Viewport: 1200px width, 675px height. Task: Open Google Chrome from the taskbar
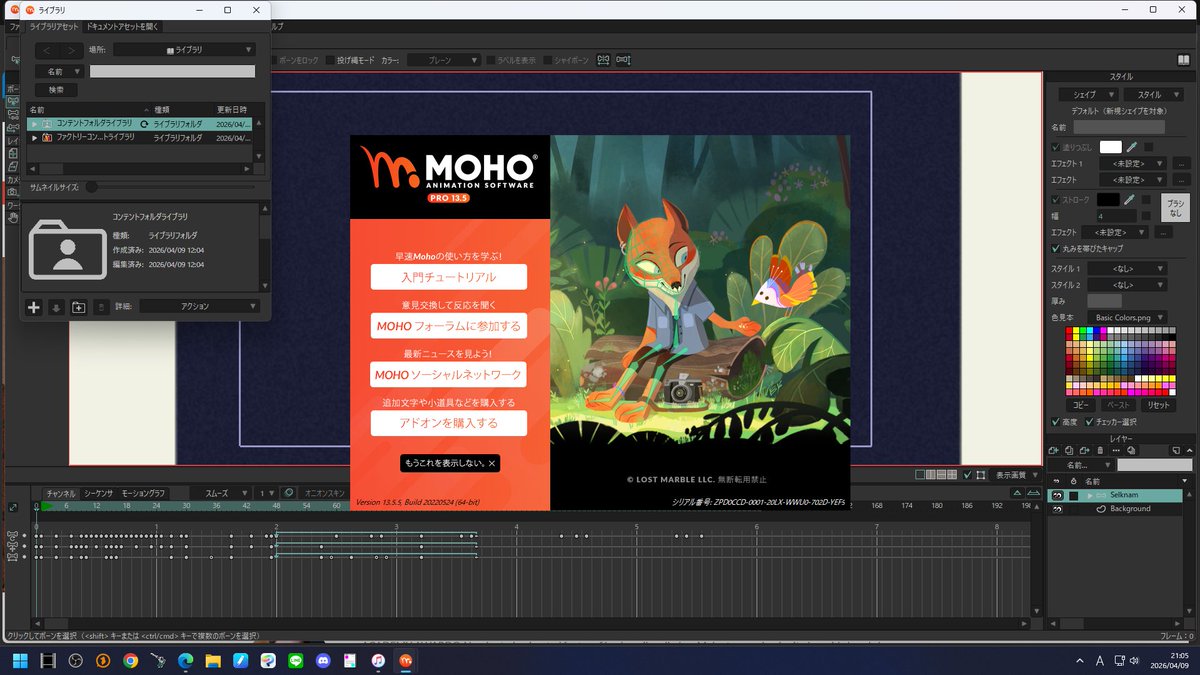[x=130, y=661]
